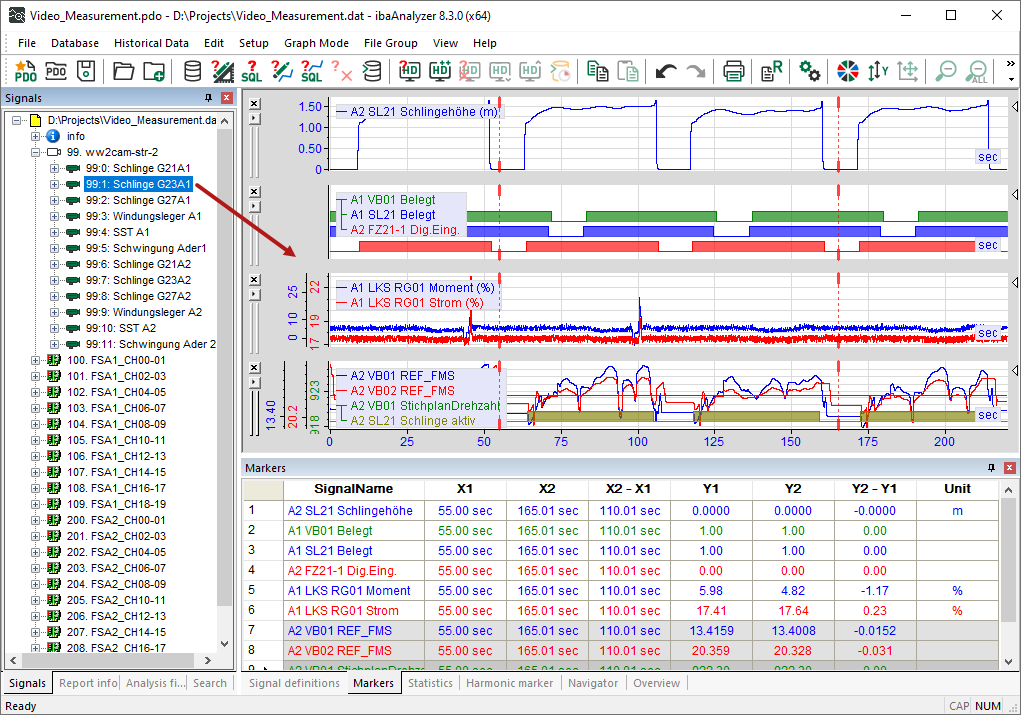Viewport: 1021px width, 715px height.
Task: Pin the Signals panel with the pushpin
Action: click(x=209, y=98)
